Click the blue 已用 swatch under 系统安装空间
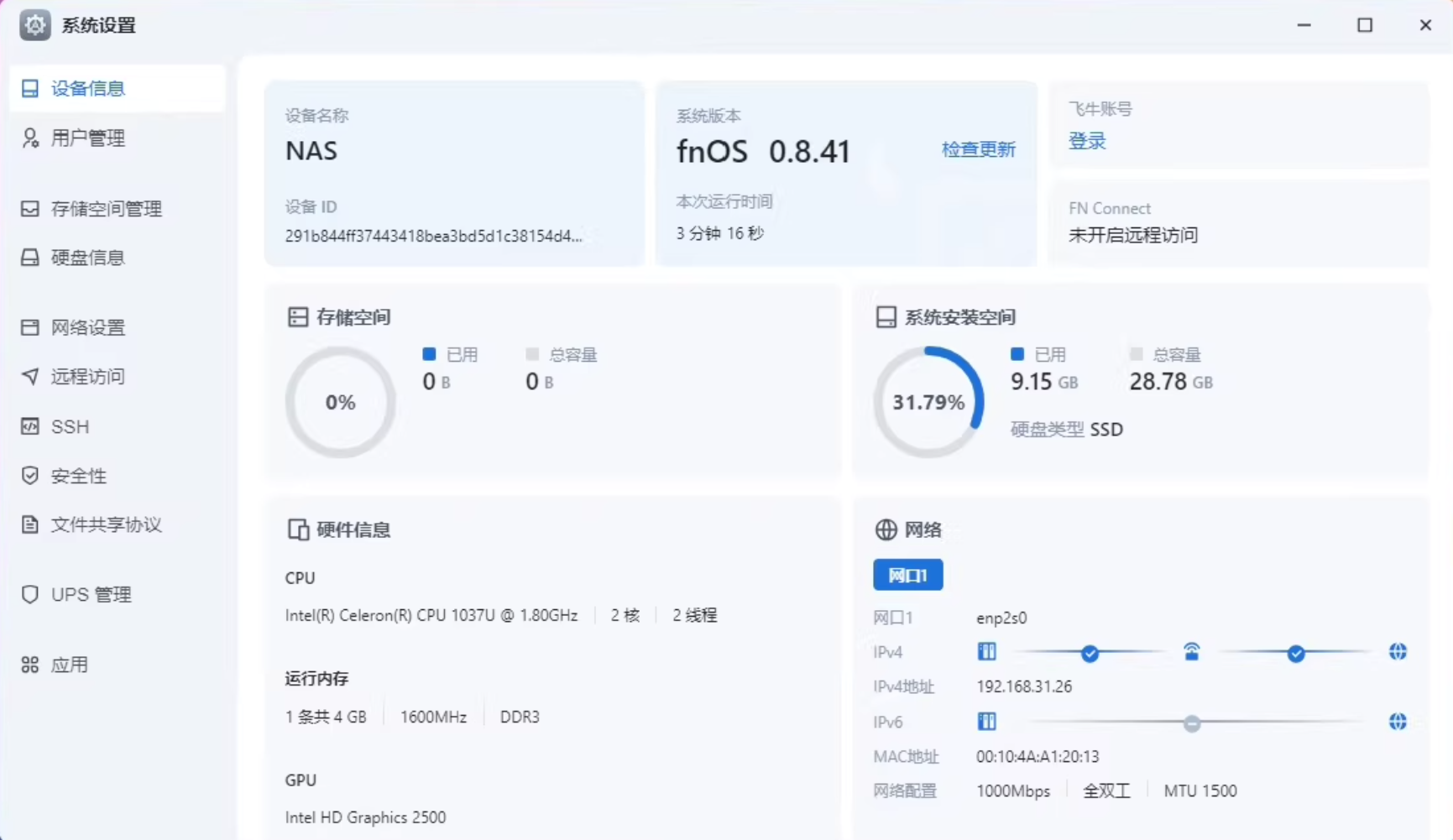1453x840 pixels. [1017, 354]
